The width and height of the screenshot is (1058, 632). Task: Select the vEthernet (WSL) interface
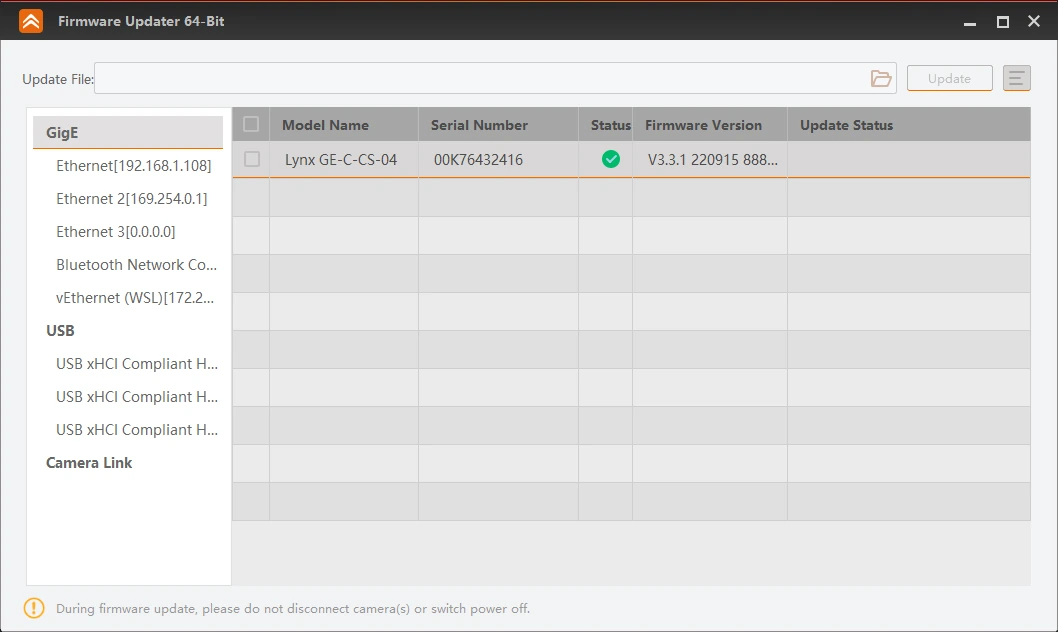click(135, 297)
